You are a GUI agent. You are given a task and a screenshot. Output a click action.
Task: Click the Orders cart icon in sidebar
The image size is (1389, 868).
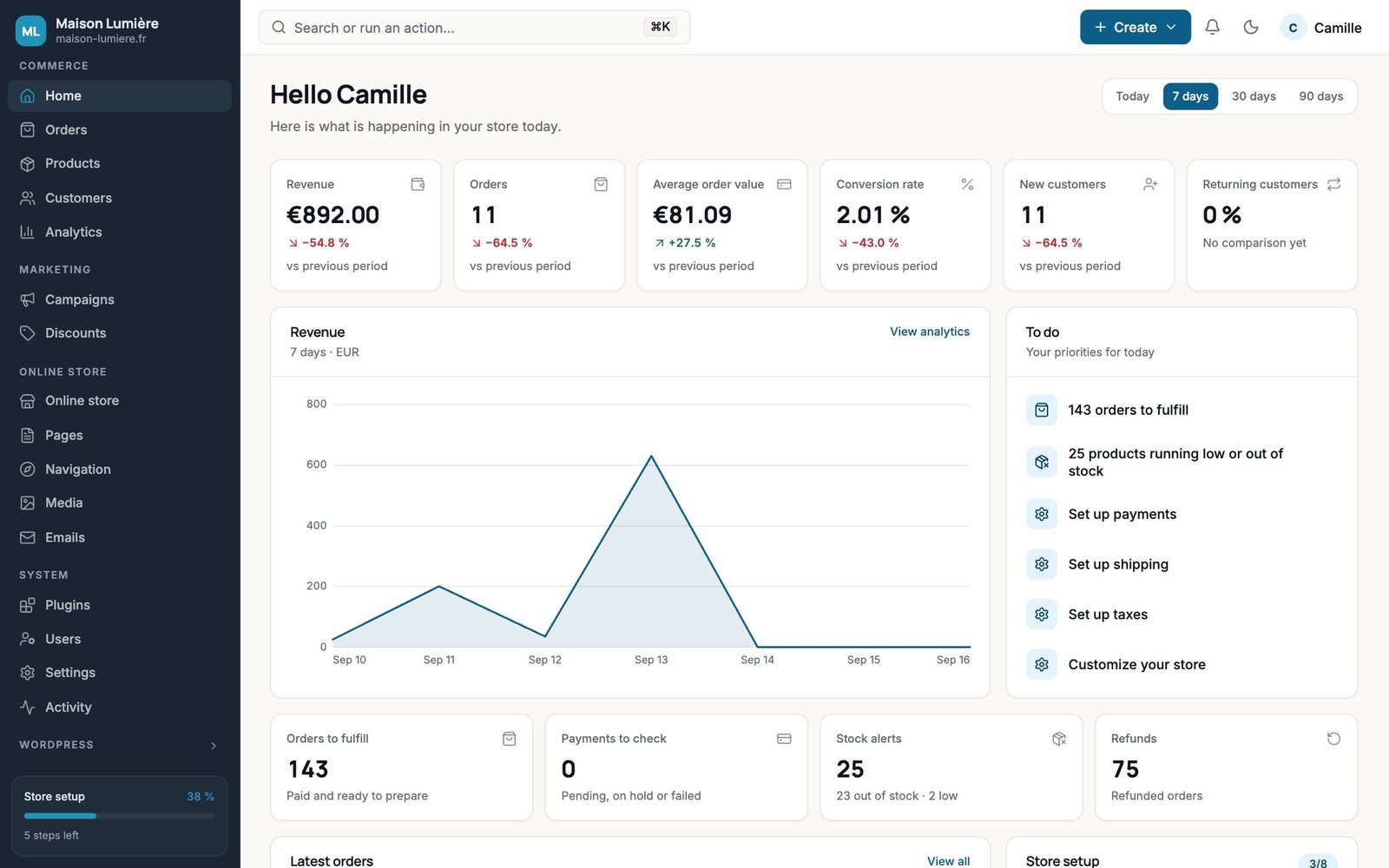pyautogui.click(x=28, y=129)
